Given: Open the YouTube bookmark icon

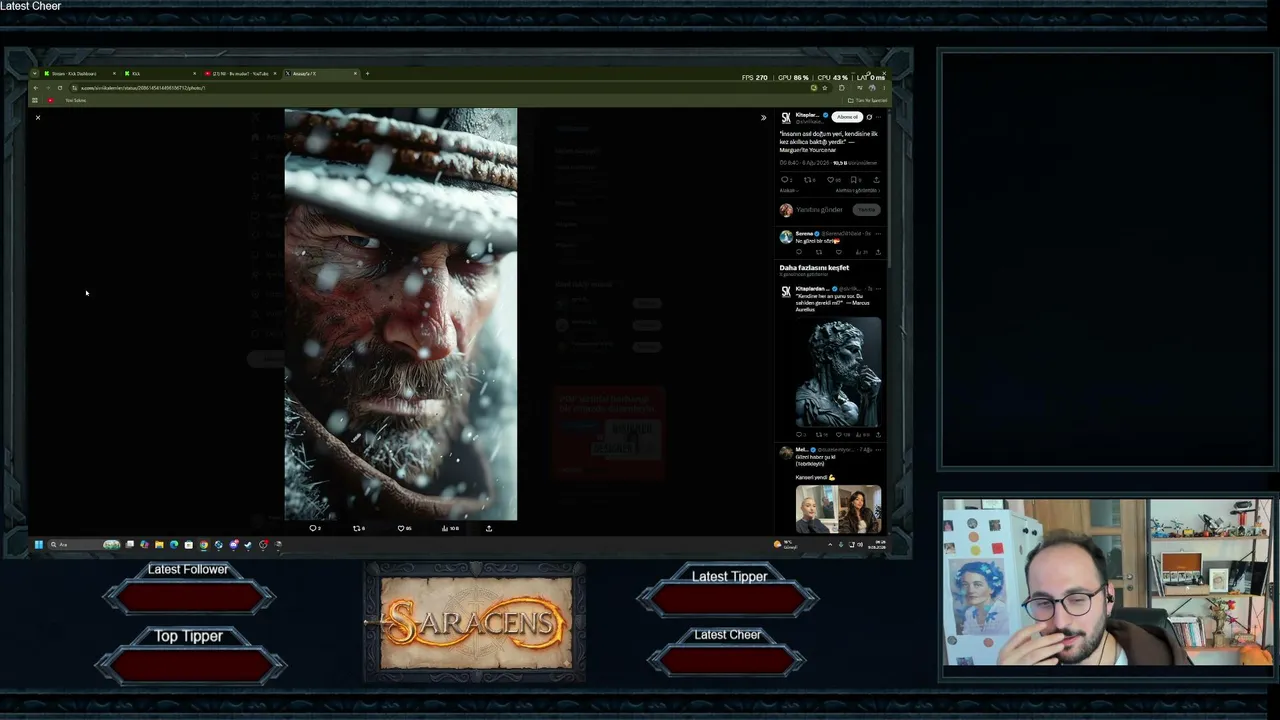Looking at the screenshot, I should [51, 100].
